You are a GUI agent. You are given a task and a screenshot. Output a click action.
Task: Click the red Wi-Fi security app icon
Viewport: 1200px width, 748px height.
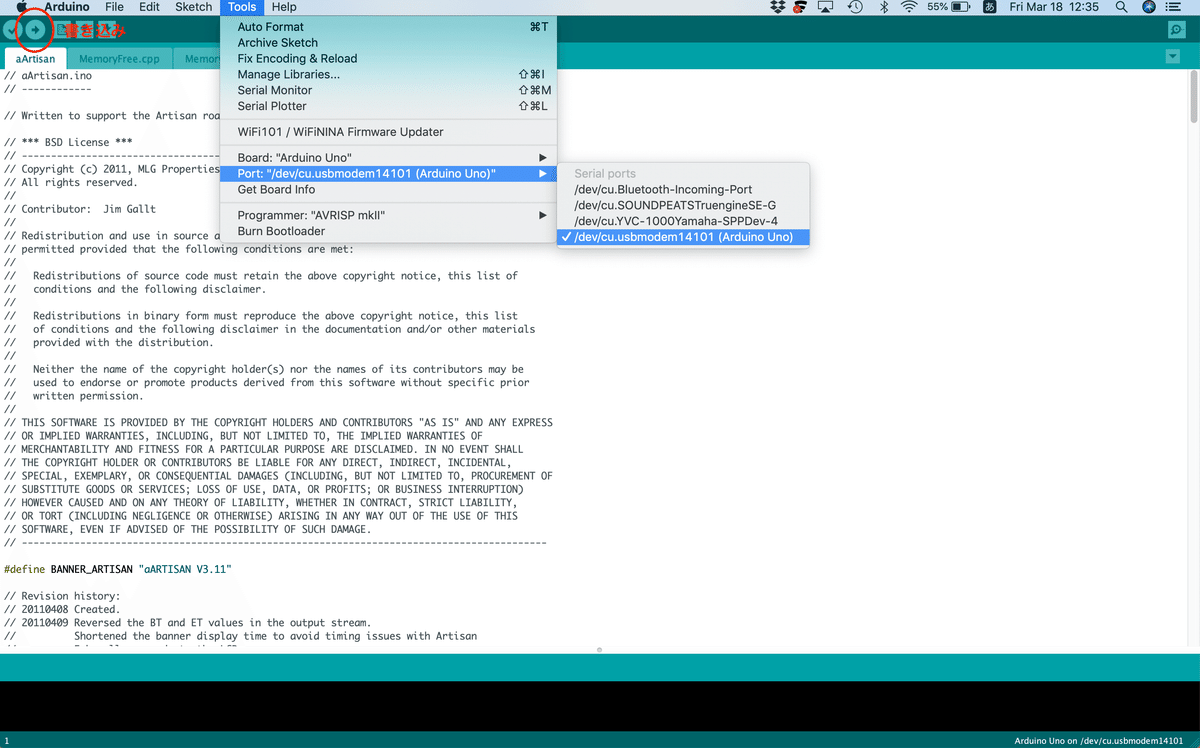click(799, 7)
